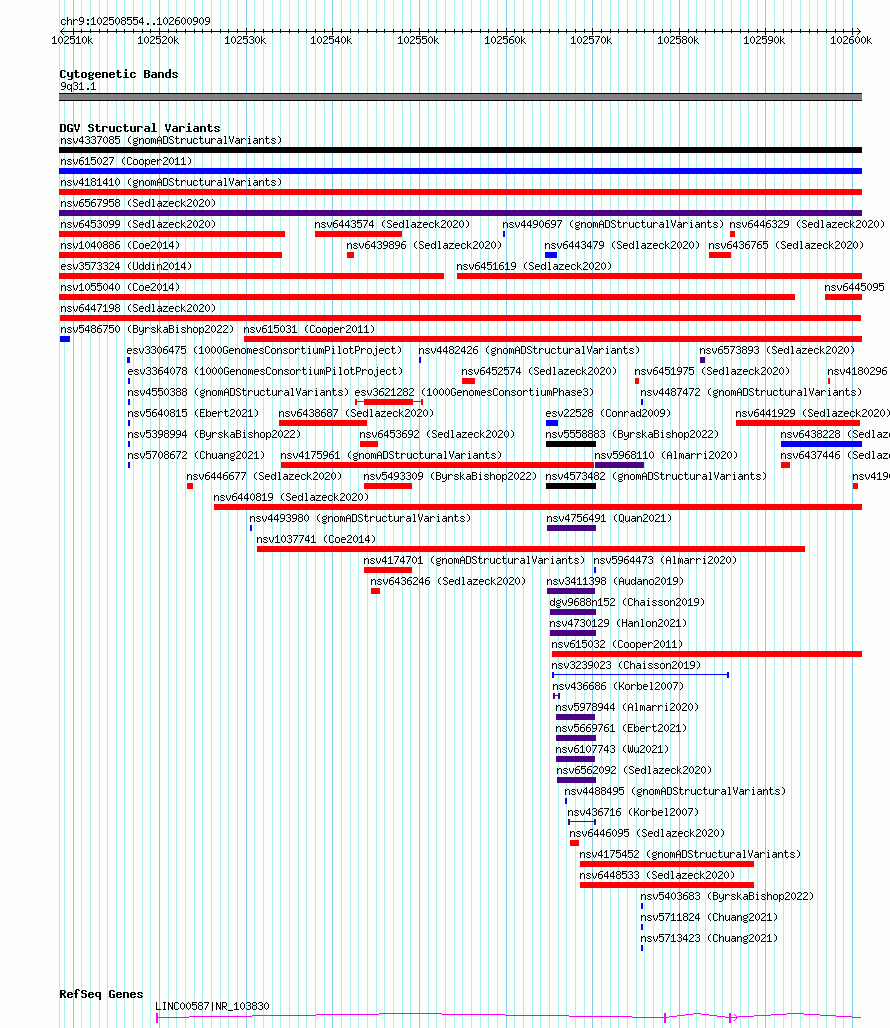Viewport: 890px width, 1028px height.
Task: Click the blue bar under nsv615027
Action: (x=460, y=171)
